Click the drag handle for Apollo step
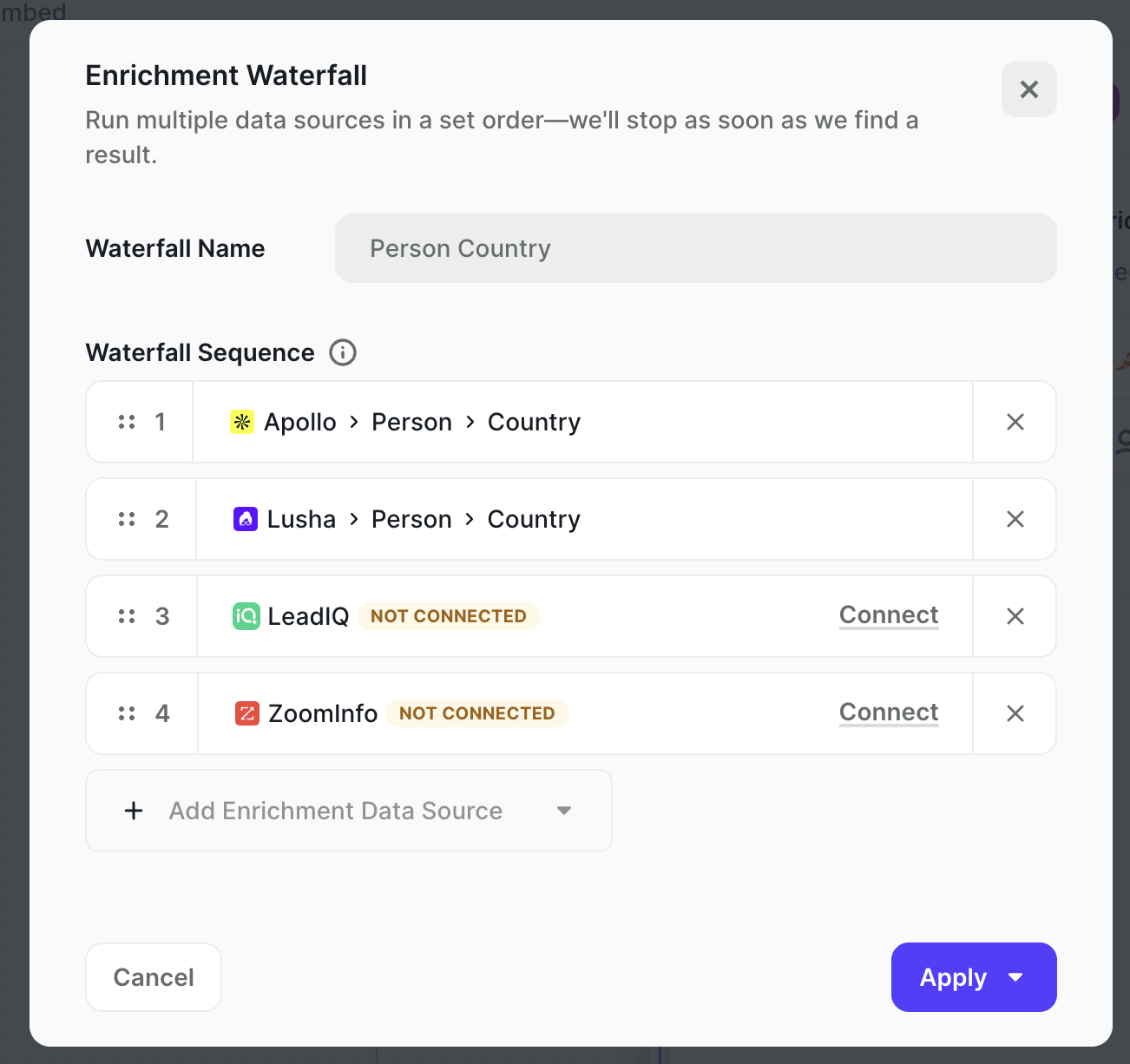The height and width of the screenshot is (1064, 1130). [127, 422]
